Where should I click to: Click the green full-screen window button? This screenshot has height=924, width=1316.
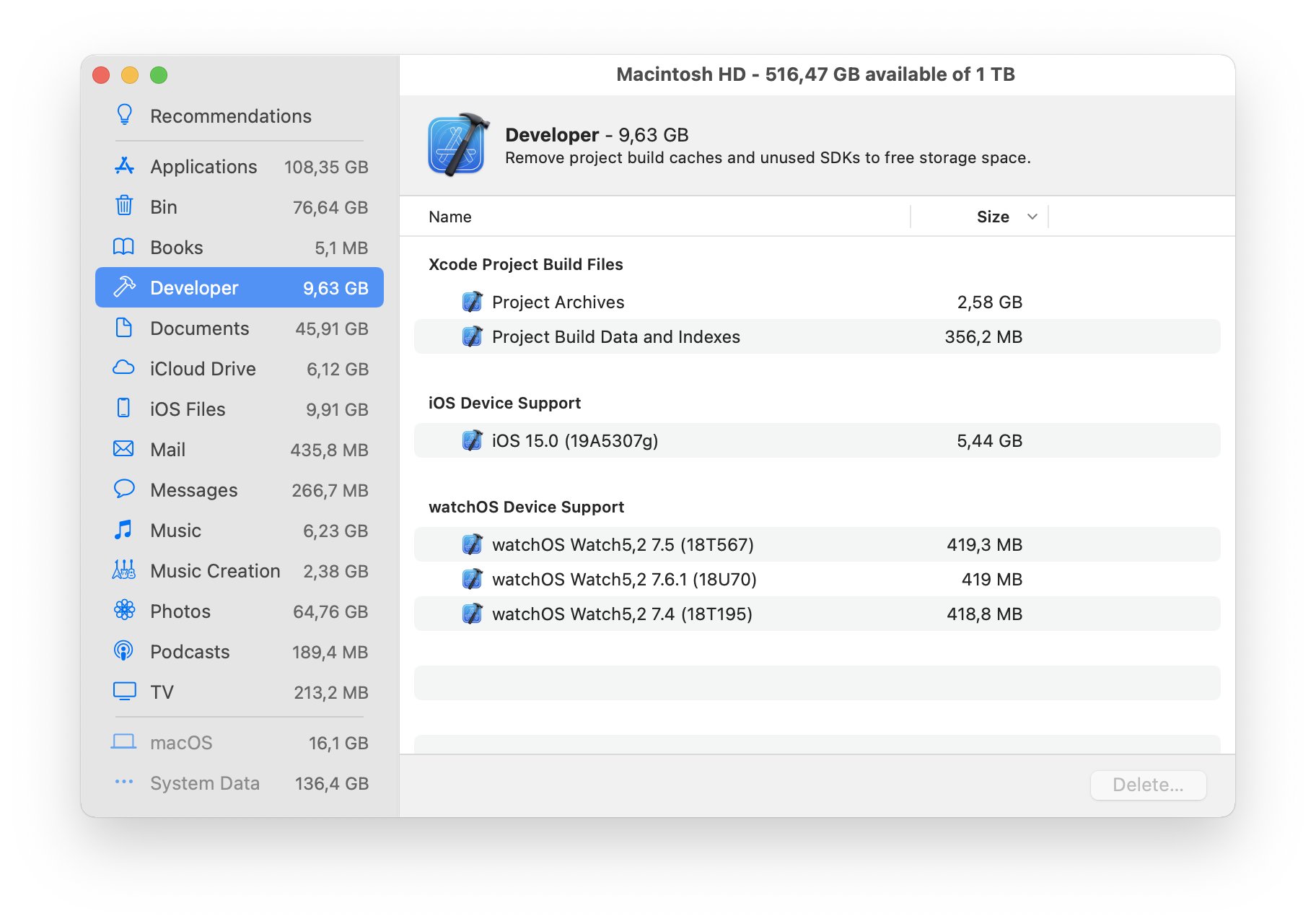click(159, 75)
